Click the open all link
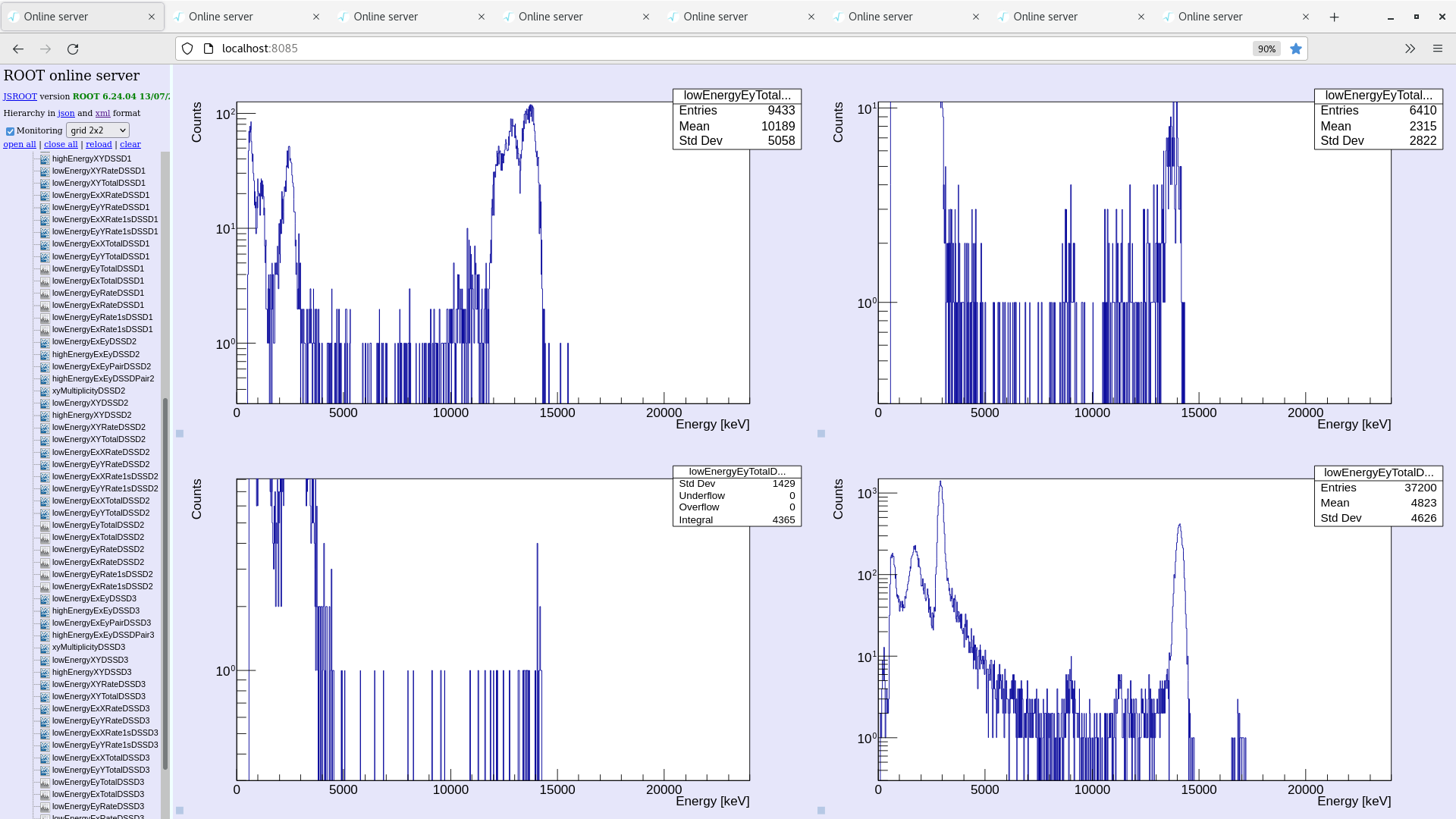The width and height of the screenshot is (1456, 819). tap(20, 144)
